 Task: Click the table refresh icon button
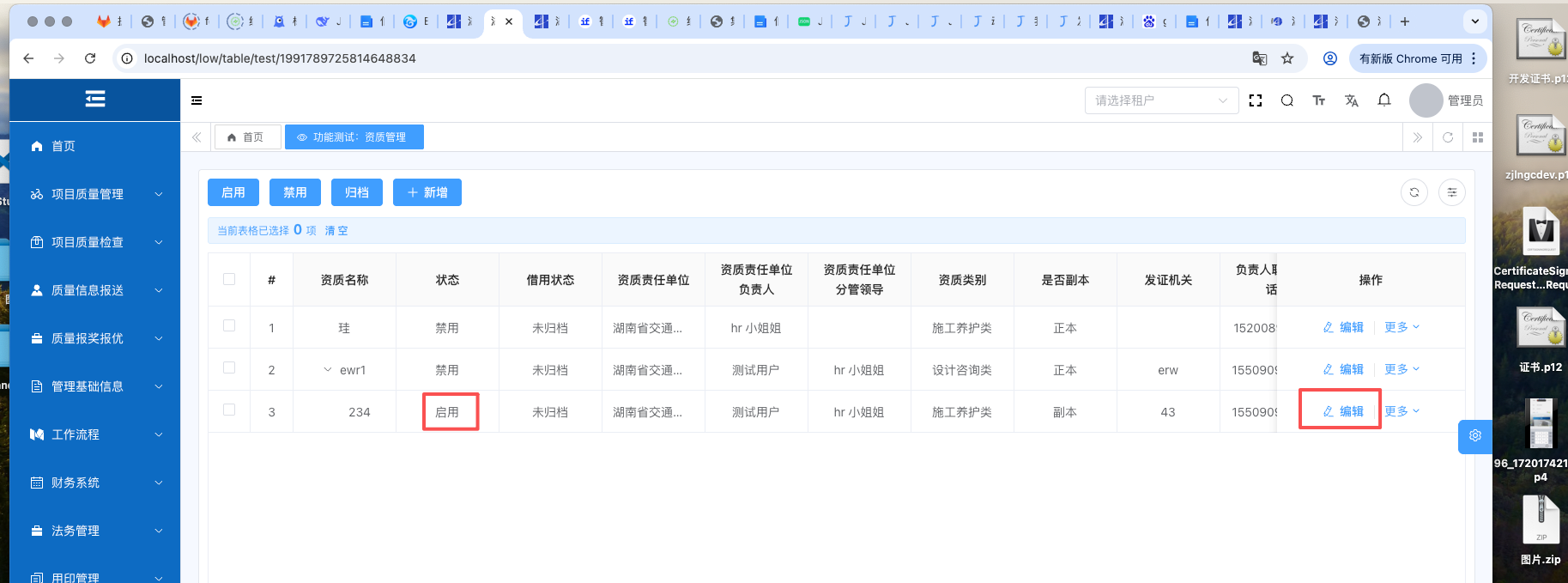pyautogui.click(x=1414, y=192)
